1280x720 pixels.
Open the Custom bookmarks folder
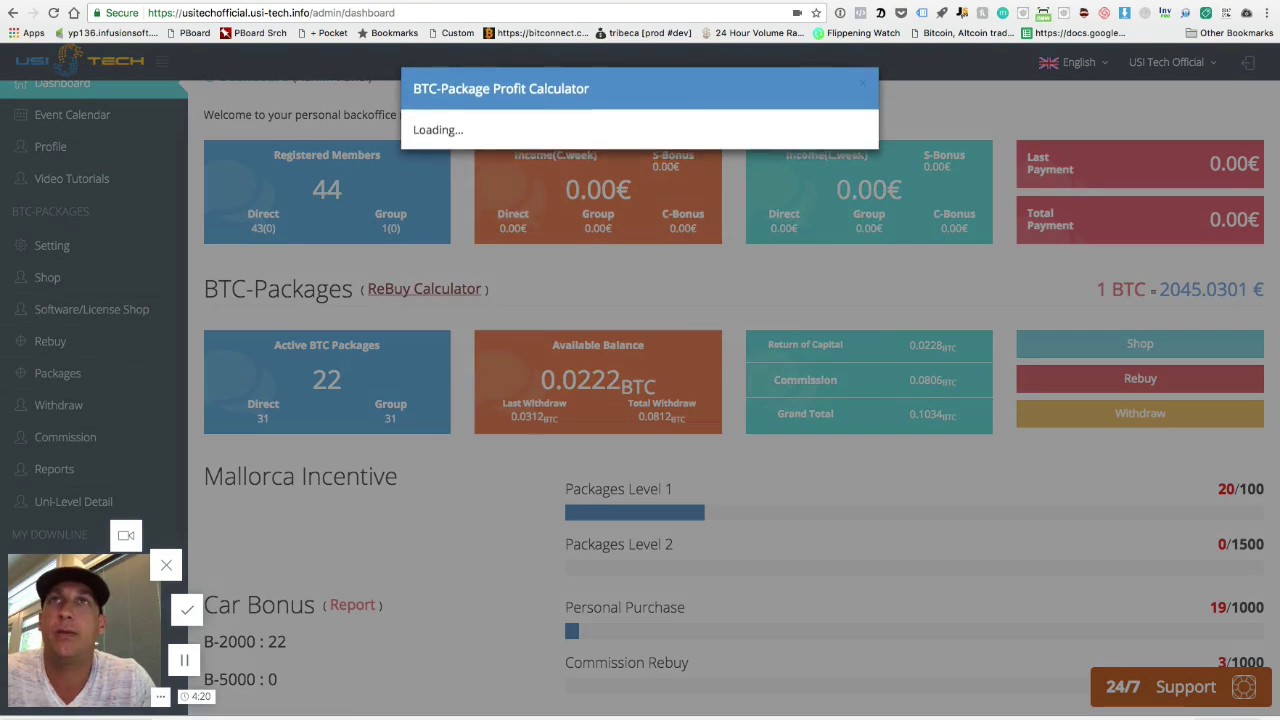[451, 33]
